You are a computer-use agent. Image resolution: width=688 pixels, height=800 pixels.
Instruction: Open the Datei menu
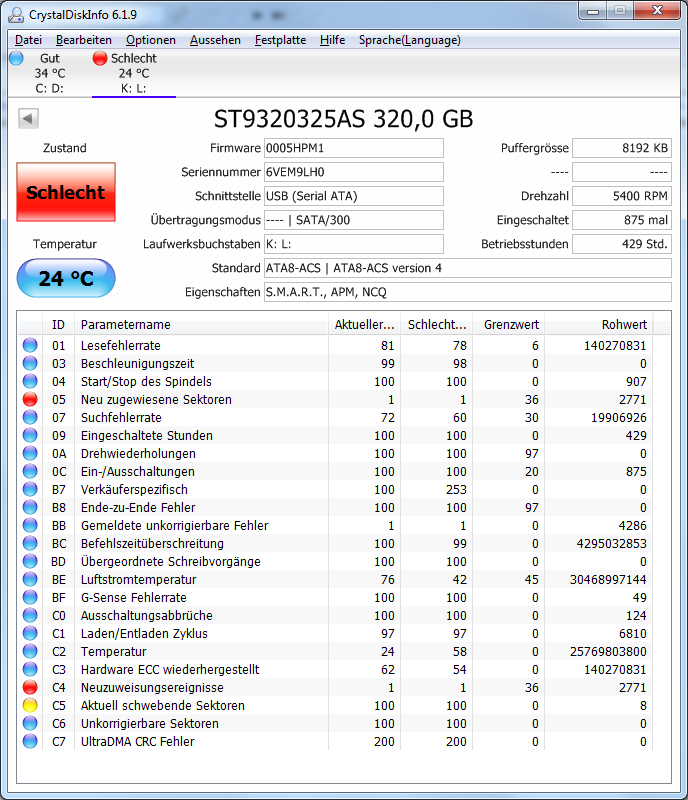coord(29,40)
